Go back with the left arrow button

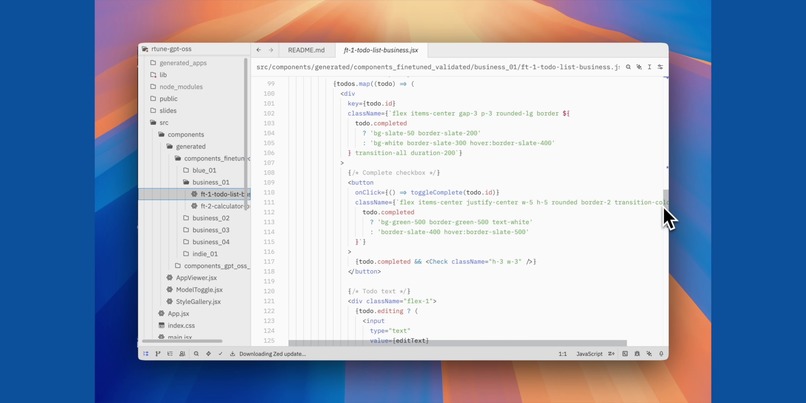pos(259,50)
